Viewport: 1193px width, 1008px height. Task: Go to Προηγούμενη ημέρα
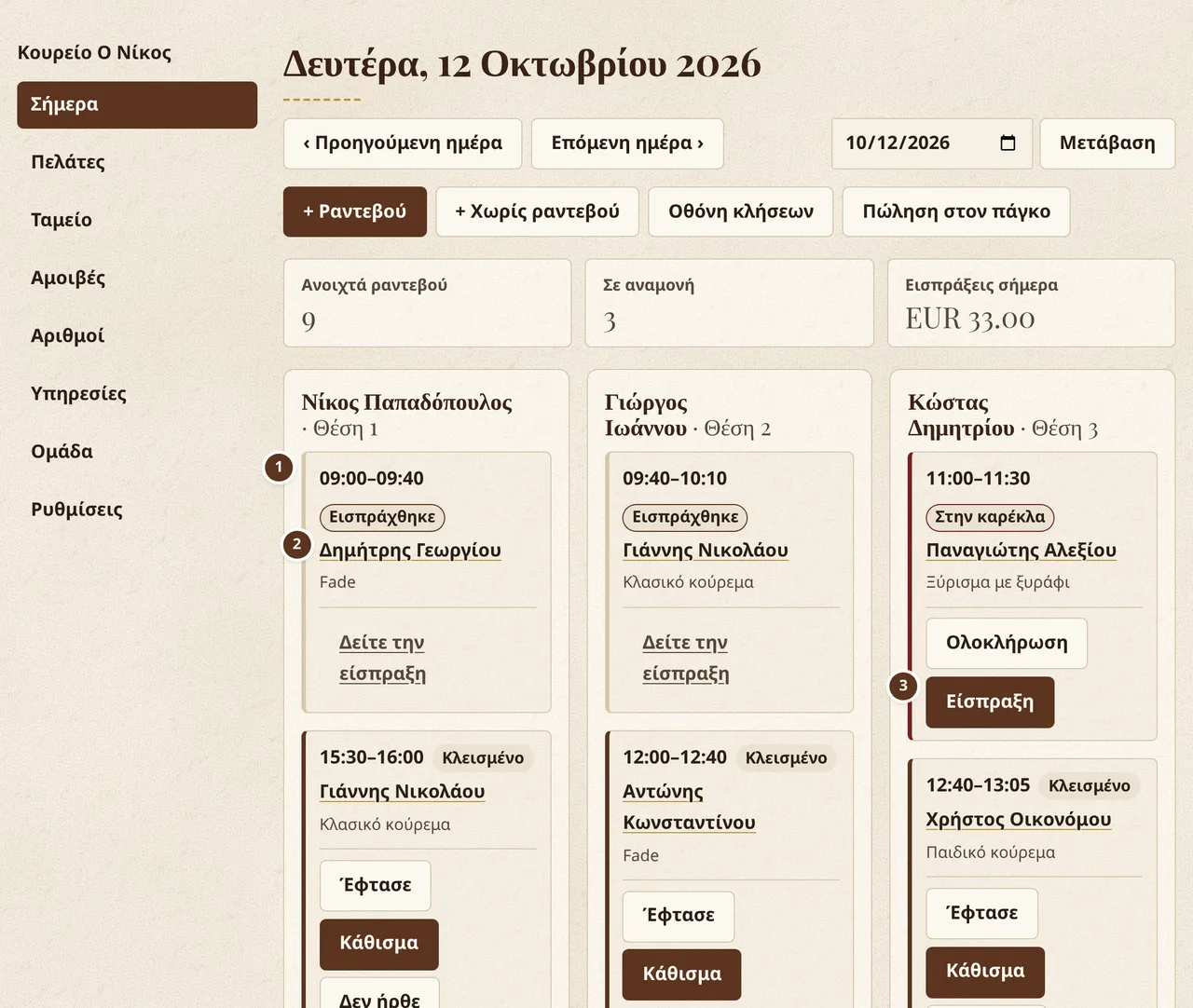[x=403, y=143]
